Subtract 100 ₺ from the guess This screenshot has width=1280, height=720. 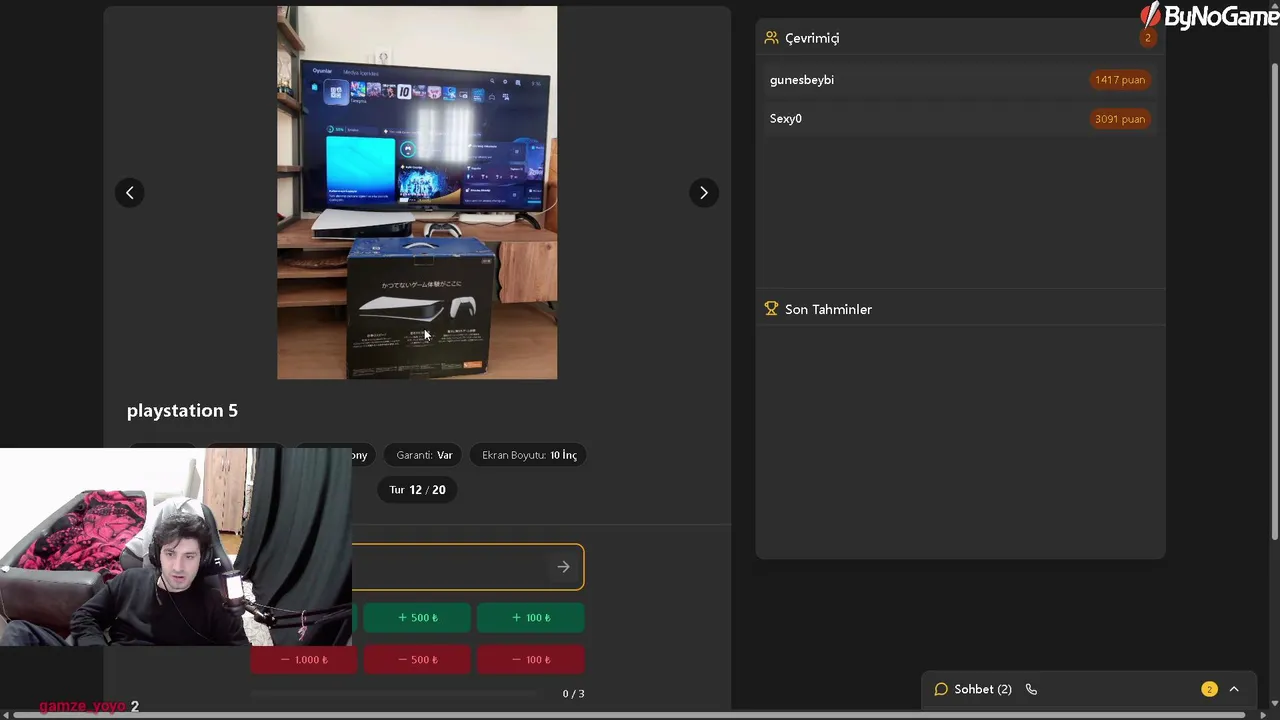coord(531,660)
